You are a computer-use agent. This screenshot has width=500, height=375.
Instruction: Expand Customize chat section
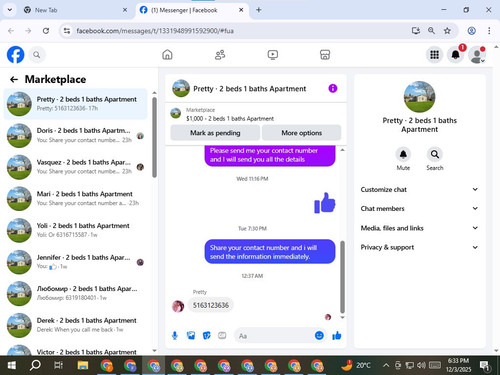coord(419,189)
